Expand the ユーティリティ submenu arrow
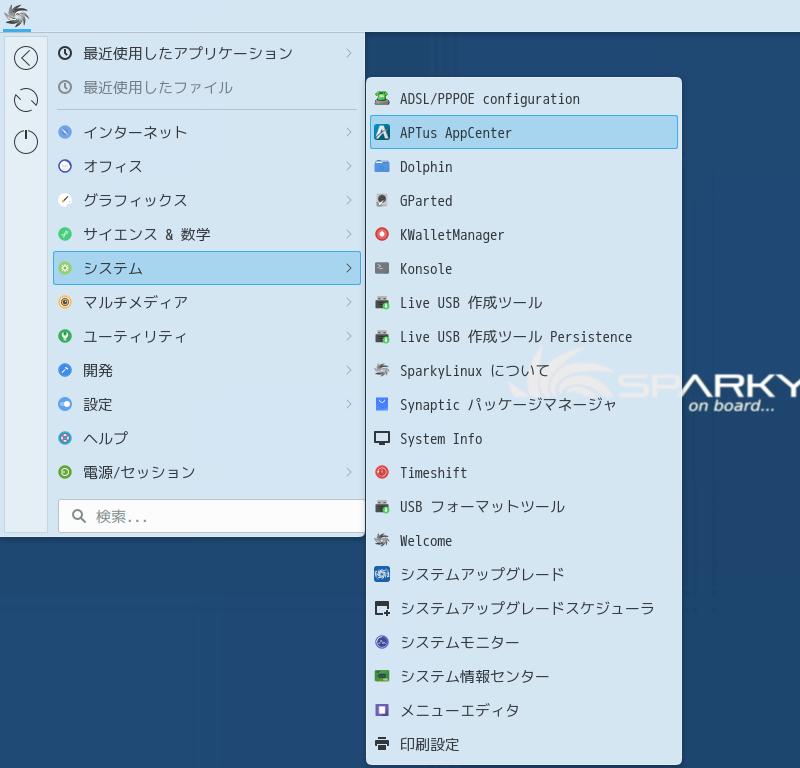Screen dimensions: 800x768 point(349,336)
